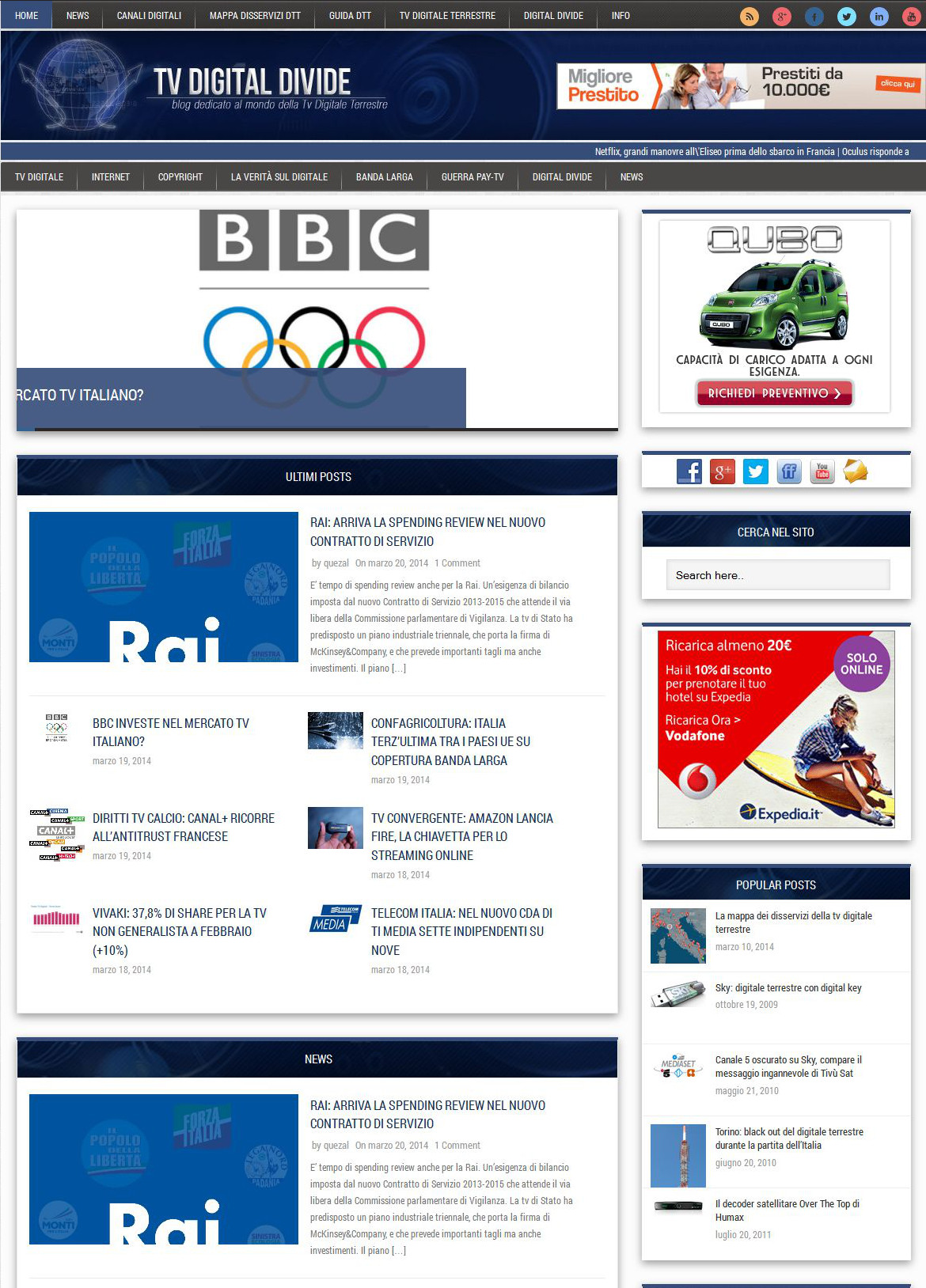Click the Italy map popular post thumbnail
The image size is (926, 1288).
tap(678, 936)
